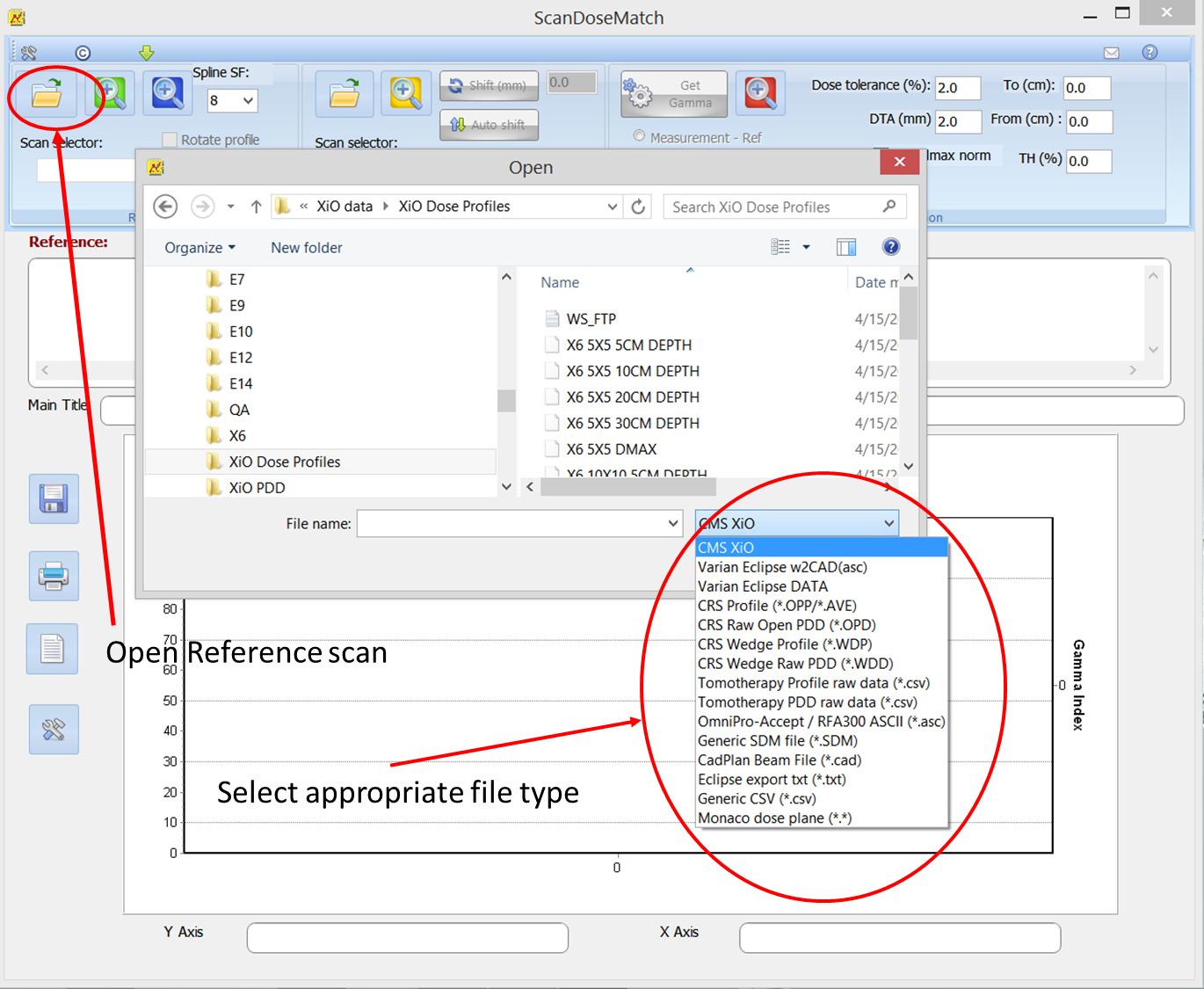
Task: Open the File name combo box dropdown
Action: tap(673, 524)
